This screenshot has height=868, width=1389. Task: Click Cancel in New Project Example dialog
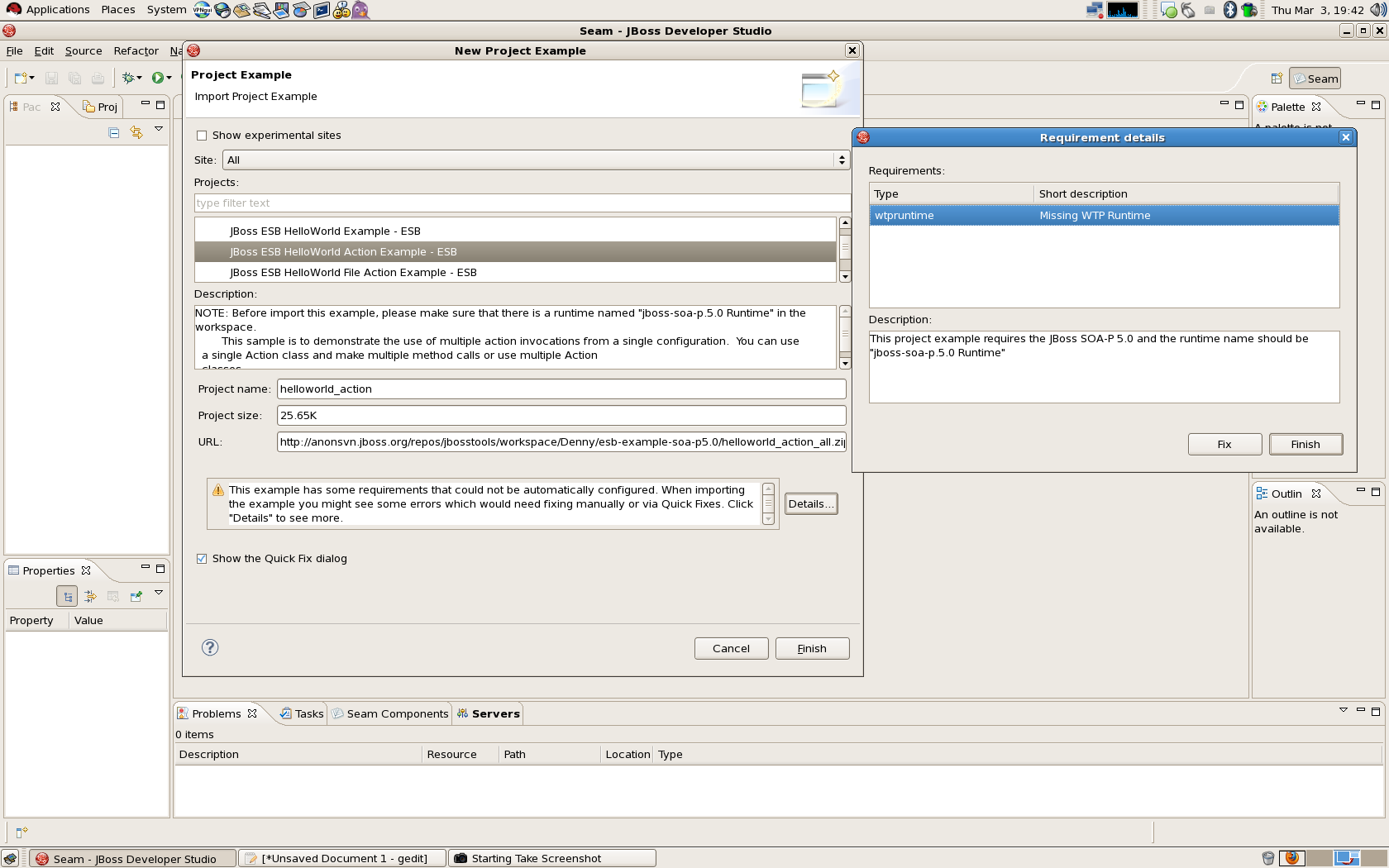[731, 648]
